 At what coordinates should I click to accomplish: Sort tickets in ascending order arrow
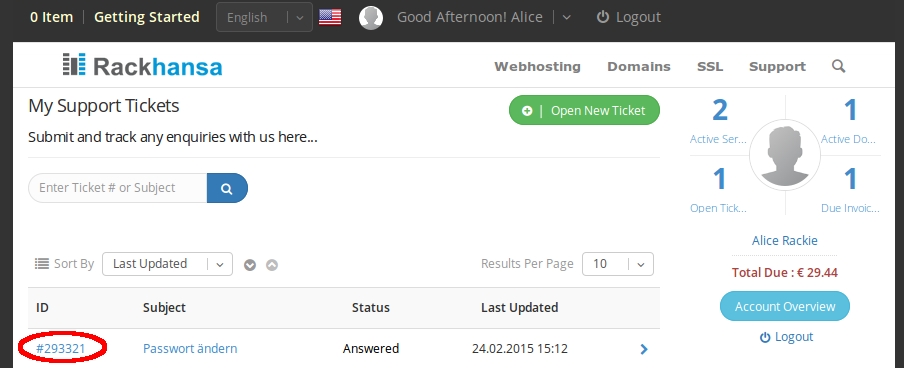tap(272, 265)
